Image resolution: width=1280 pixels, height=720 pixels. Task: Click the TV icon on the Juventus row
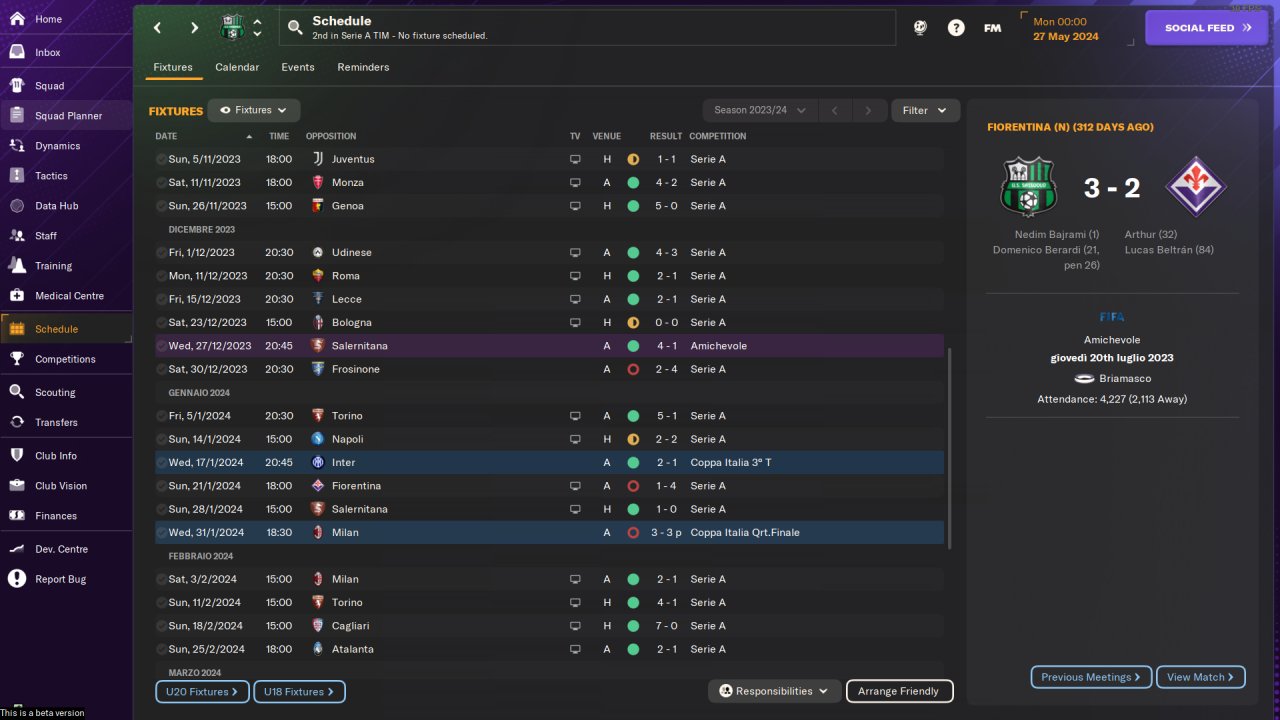tap(575, 159)
